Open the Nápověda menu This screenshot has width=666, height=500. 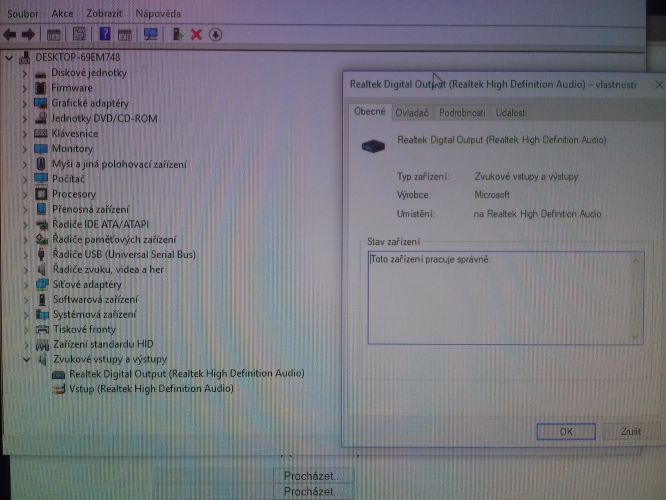pos(158,14)
